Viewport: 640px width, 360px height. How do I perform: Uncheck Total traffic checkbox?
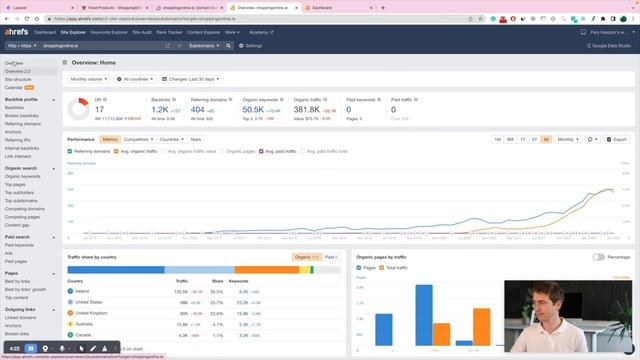pyautogui.click(x=382, y=267)
